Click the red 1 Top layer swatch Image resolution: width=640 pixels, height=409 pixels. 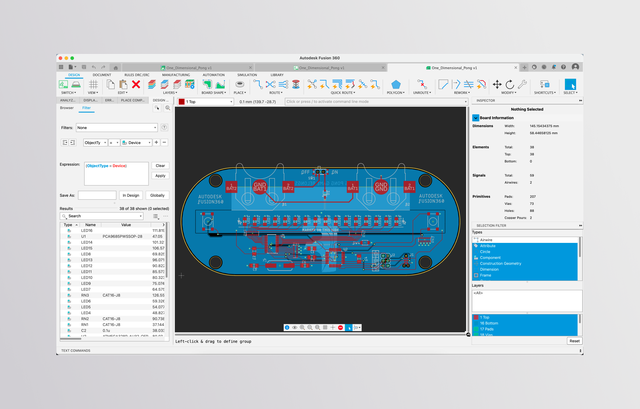[182, 102]
